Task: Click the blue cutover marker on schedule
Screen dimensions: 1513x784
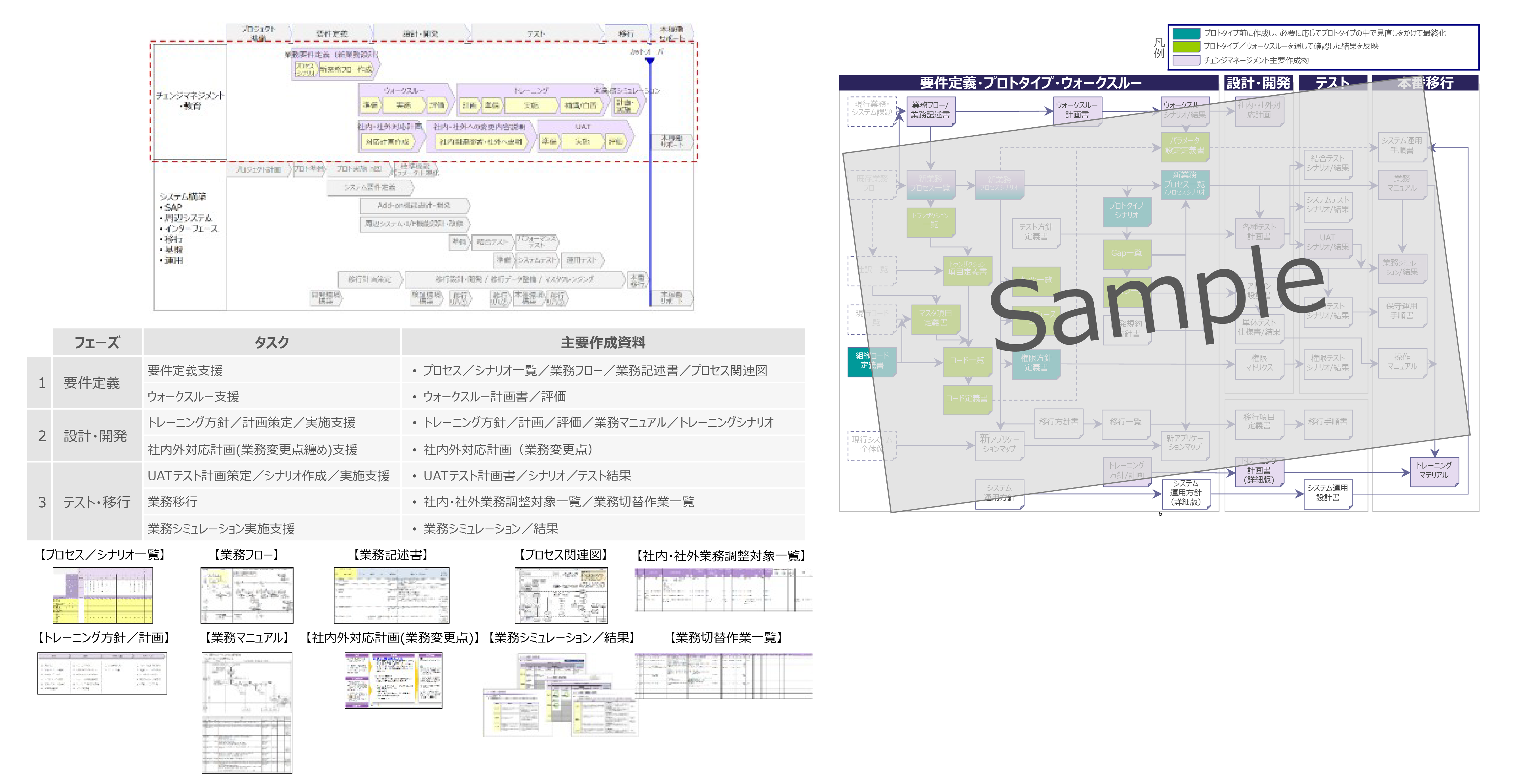Action: [x=650, y=60]
